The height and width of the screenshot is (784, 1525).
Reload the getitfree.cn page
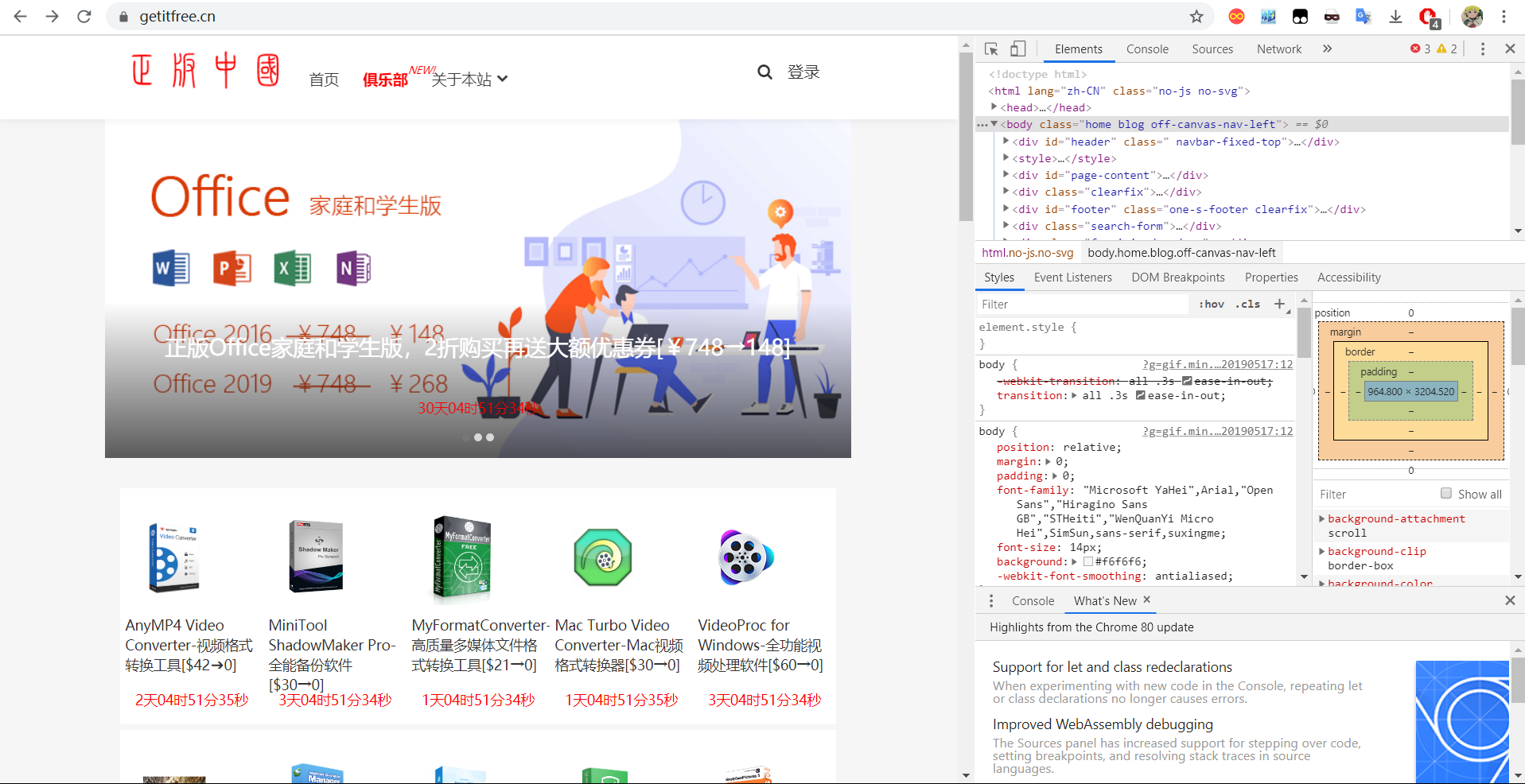[x=84, y=16]
